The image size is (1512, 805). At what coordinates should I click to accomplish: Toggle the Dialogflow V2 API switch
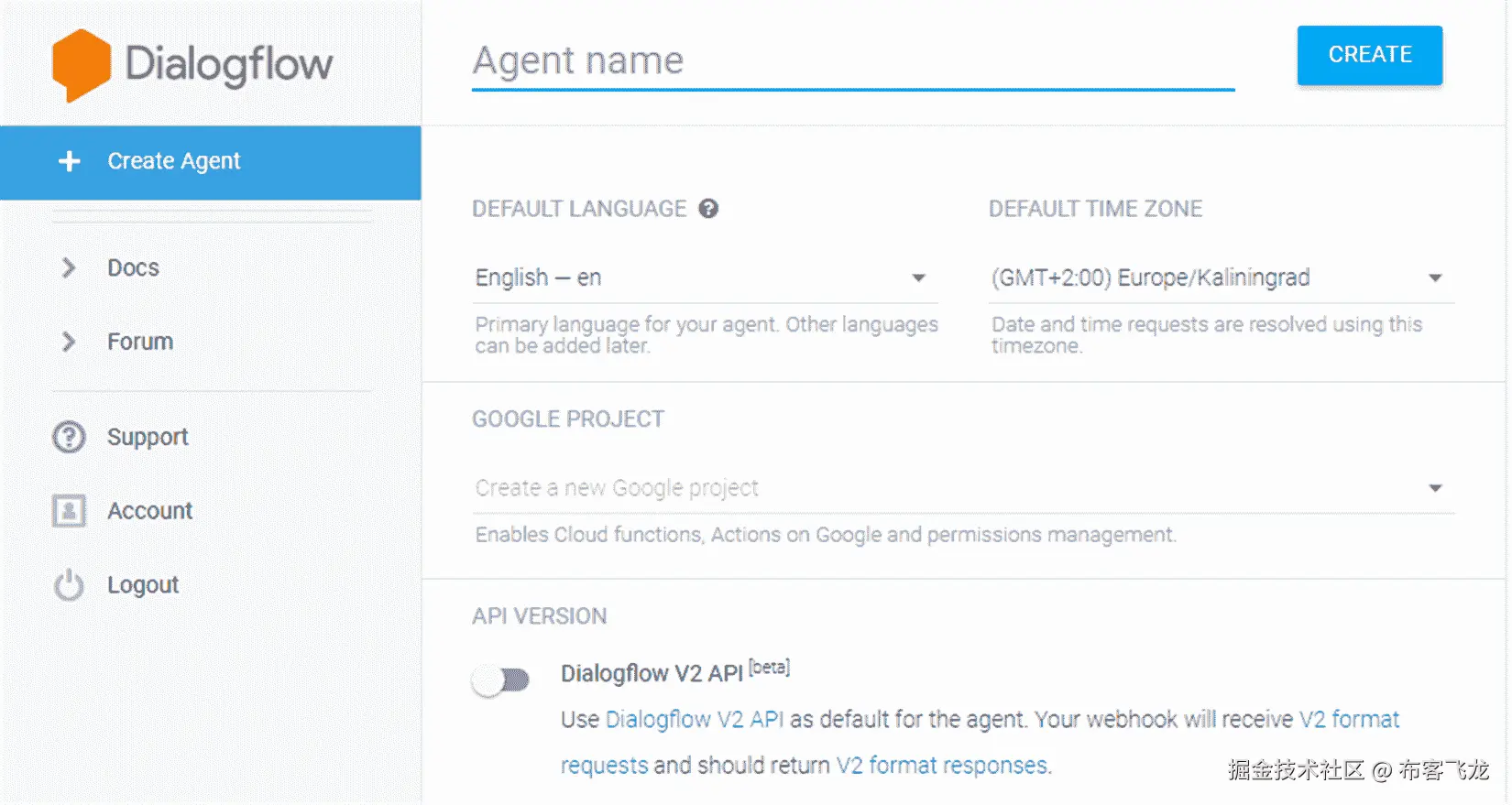(x=501, y=680)
